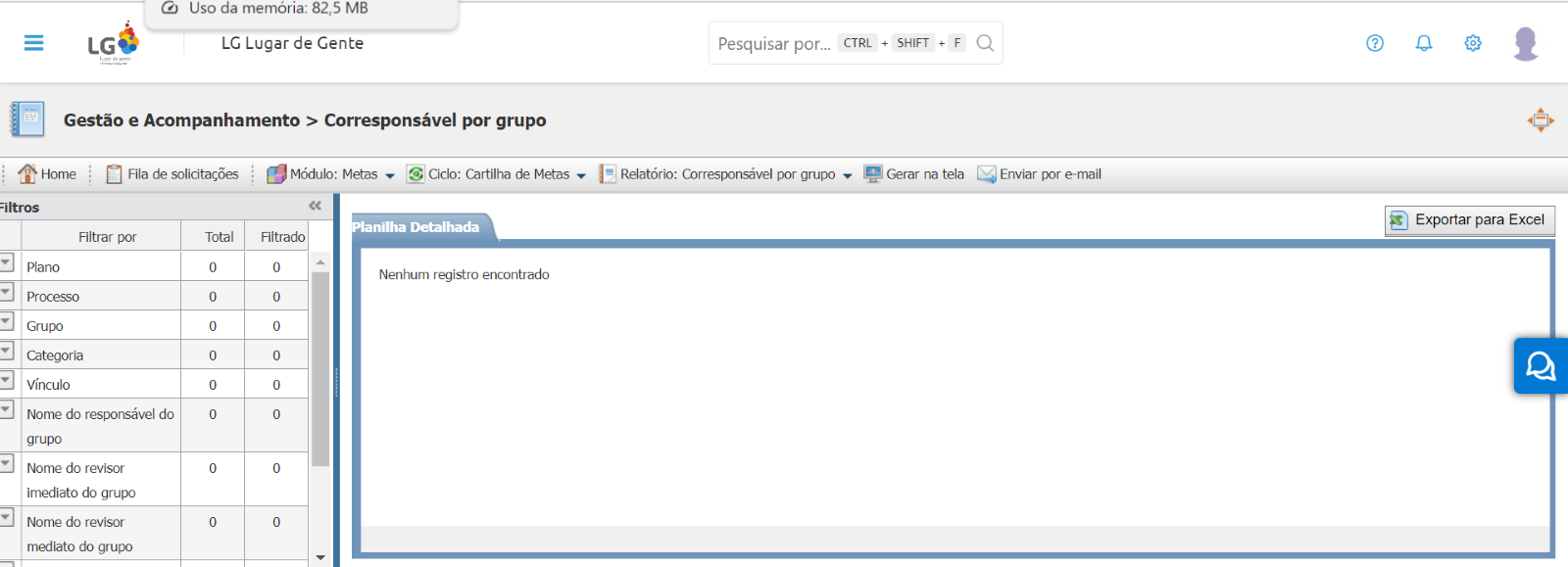Click the Ciclo green refresh icon
The width and height of the screenshot is (1568, 567).
(x=416, y=173)
